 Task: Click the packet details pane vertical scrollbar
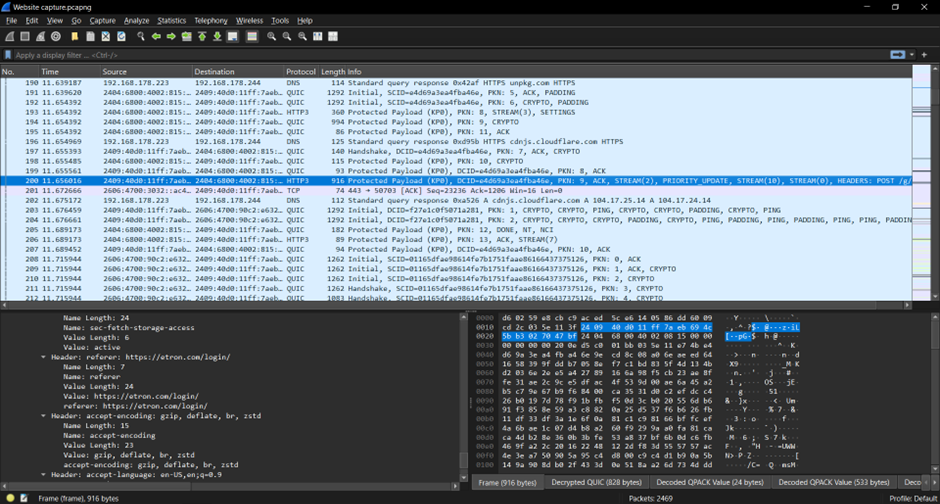pos(463,397)
